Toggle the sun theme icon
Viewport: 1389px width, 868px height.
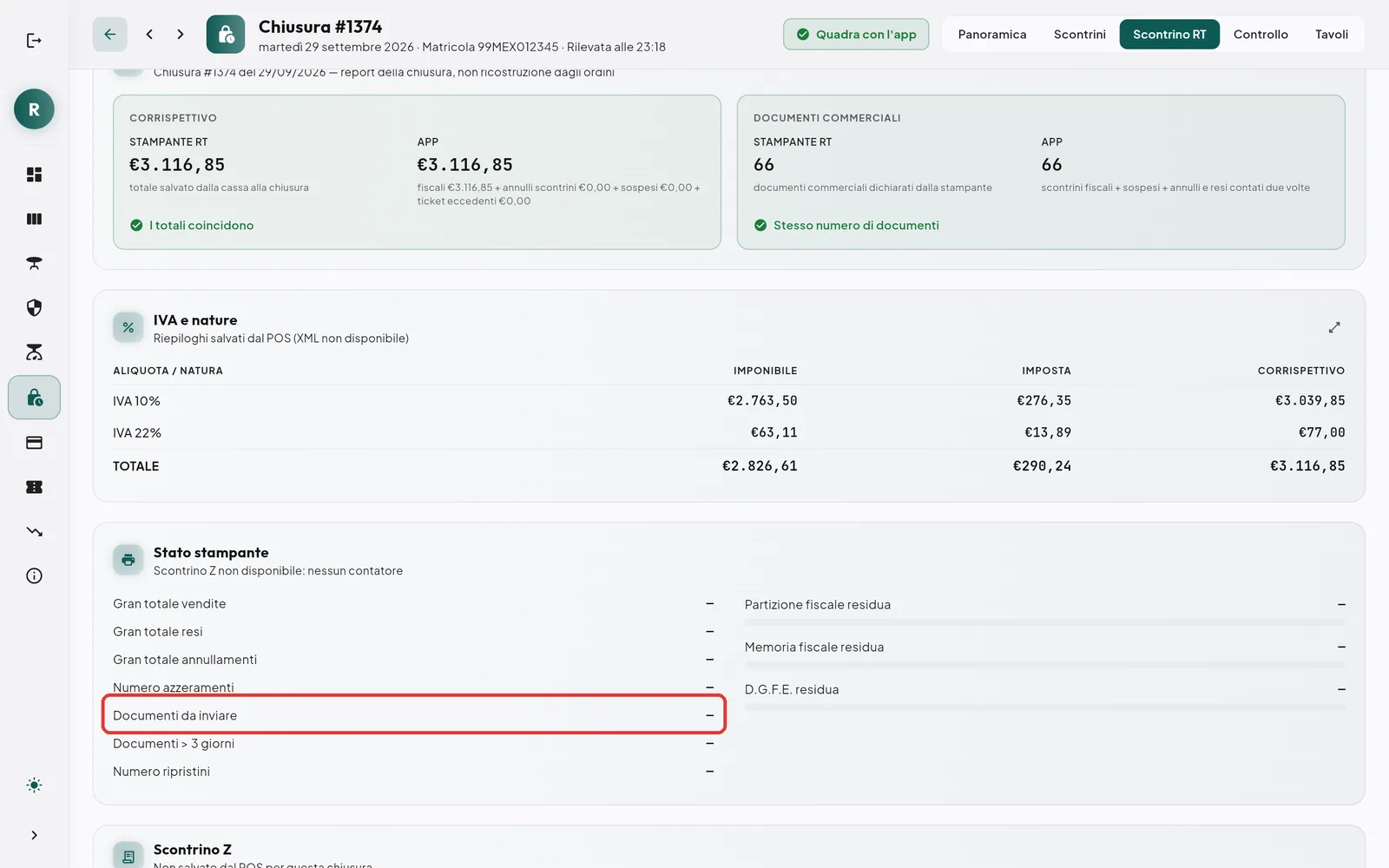pos(34,786)
